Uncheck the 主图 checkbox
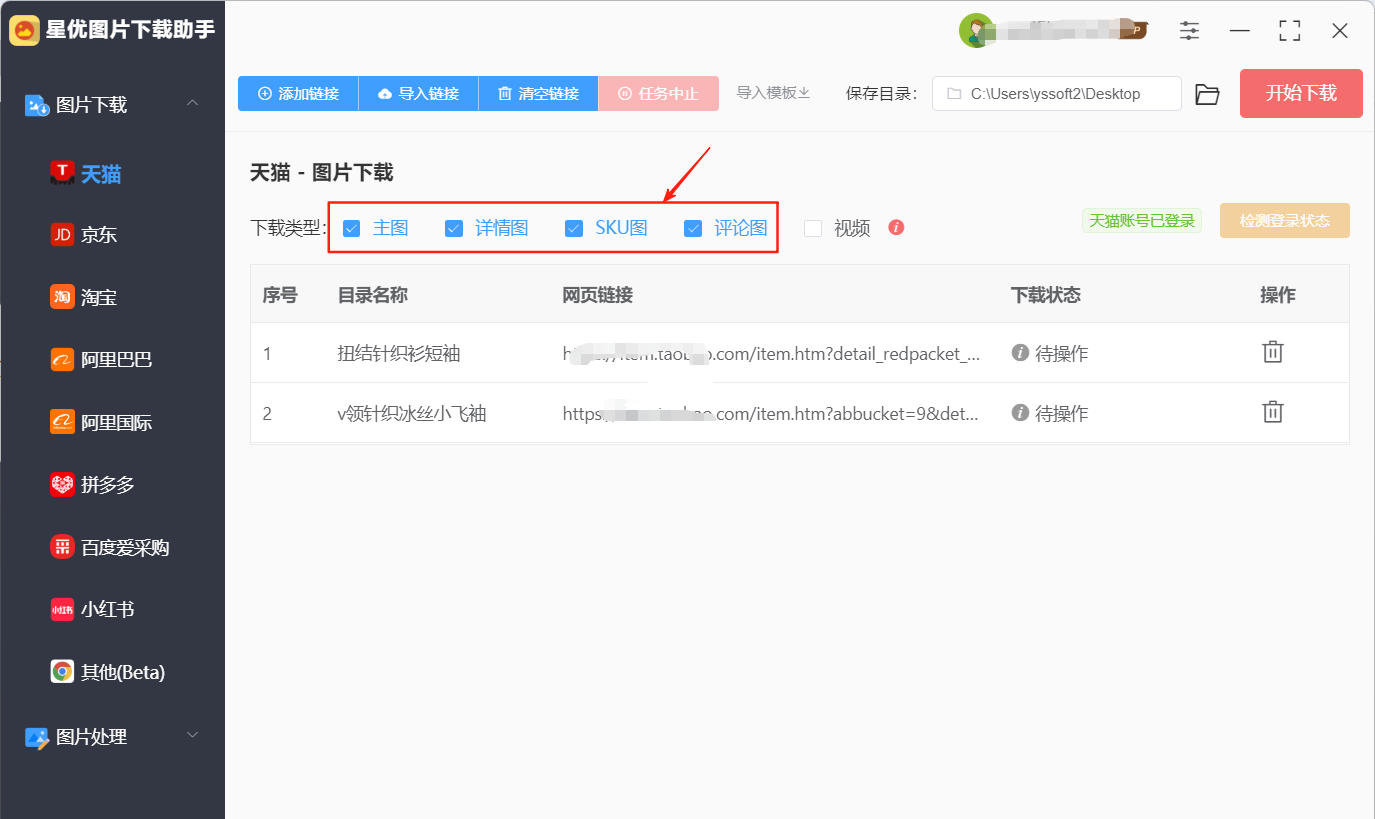 (x=352, y=228)
